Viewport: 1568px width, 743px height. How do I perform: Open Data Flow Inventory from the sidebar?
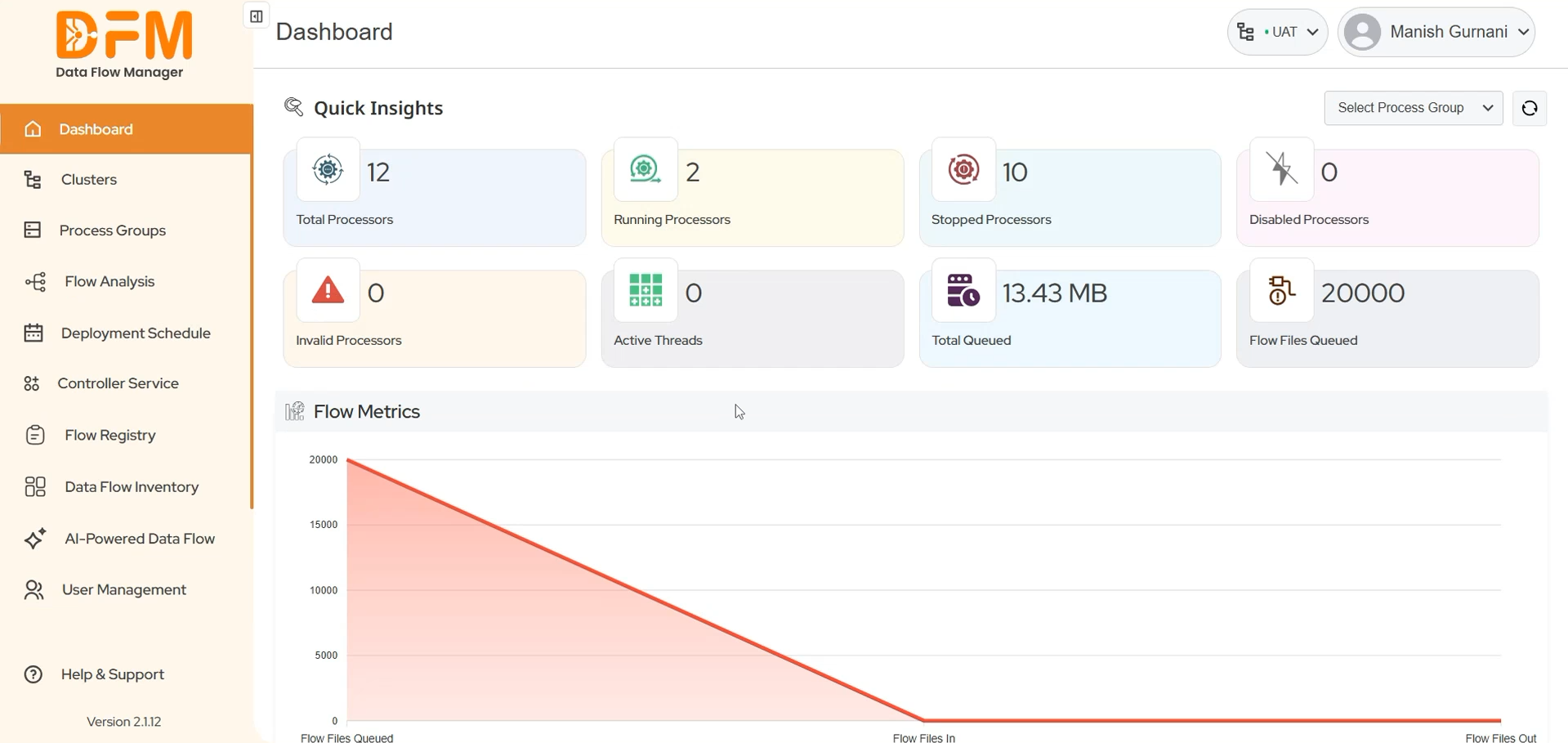[x=132, y=486]
